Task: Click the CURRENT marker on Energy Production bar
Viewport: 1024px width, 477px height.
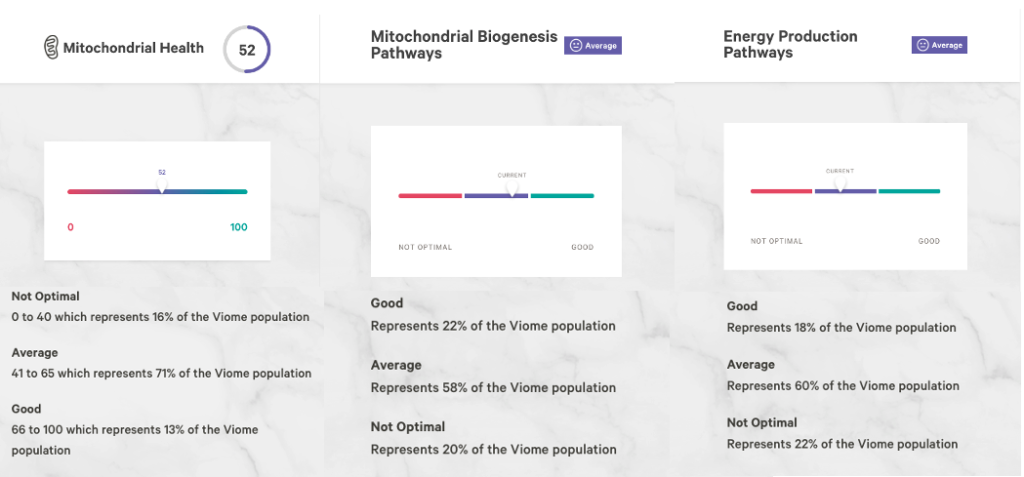Action: click(840, 184)
